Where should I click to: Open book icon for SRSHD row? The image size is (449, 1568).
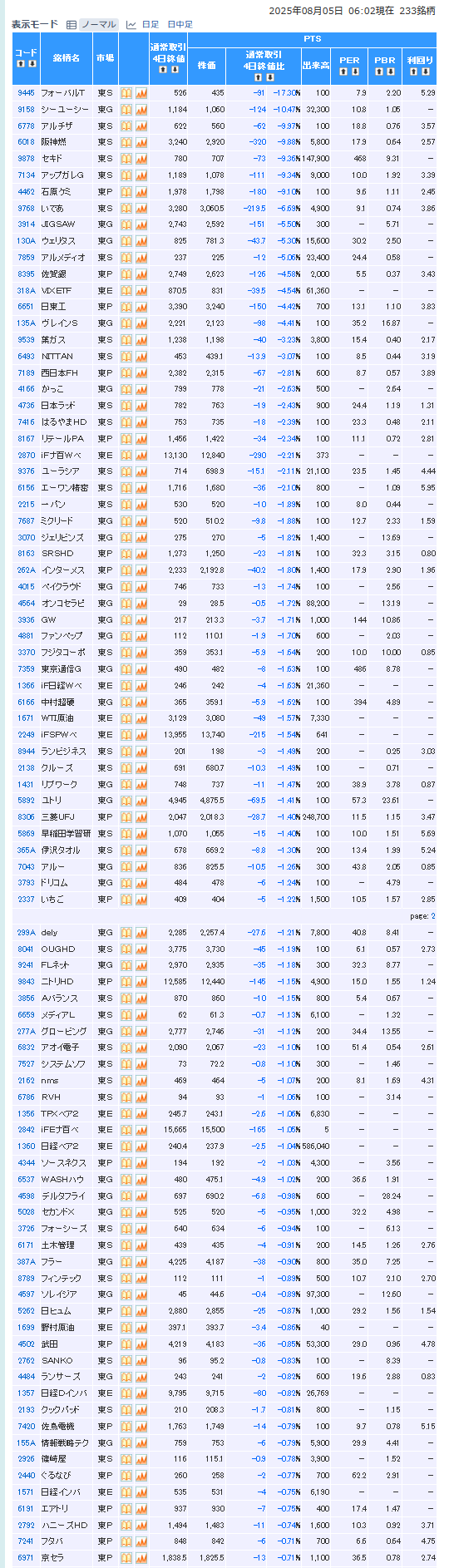pos(126,554)
